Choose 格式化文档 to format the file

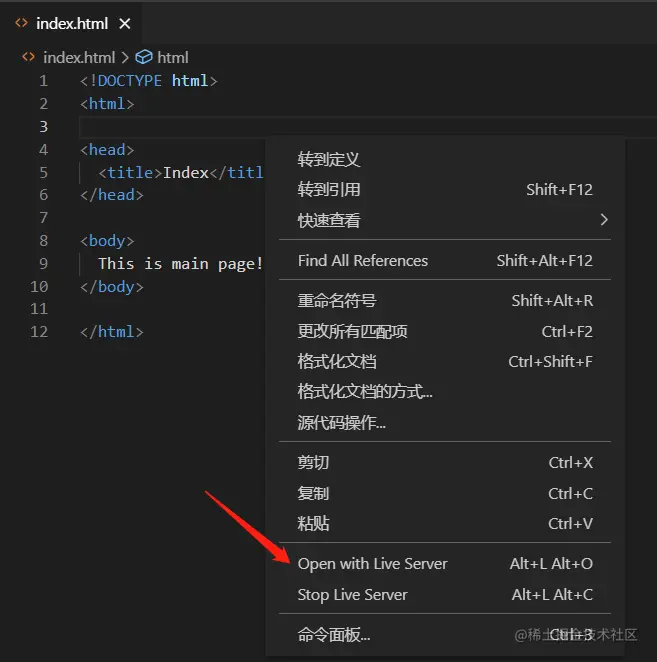[445, 361]
